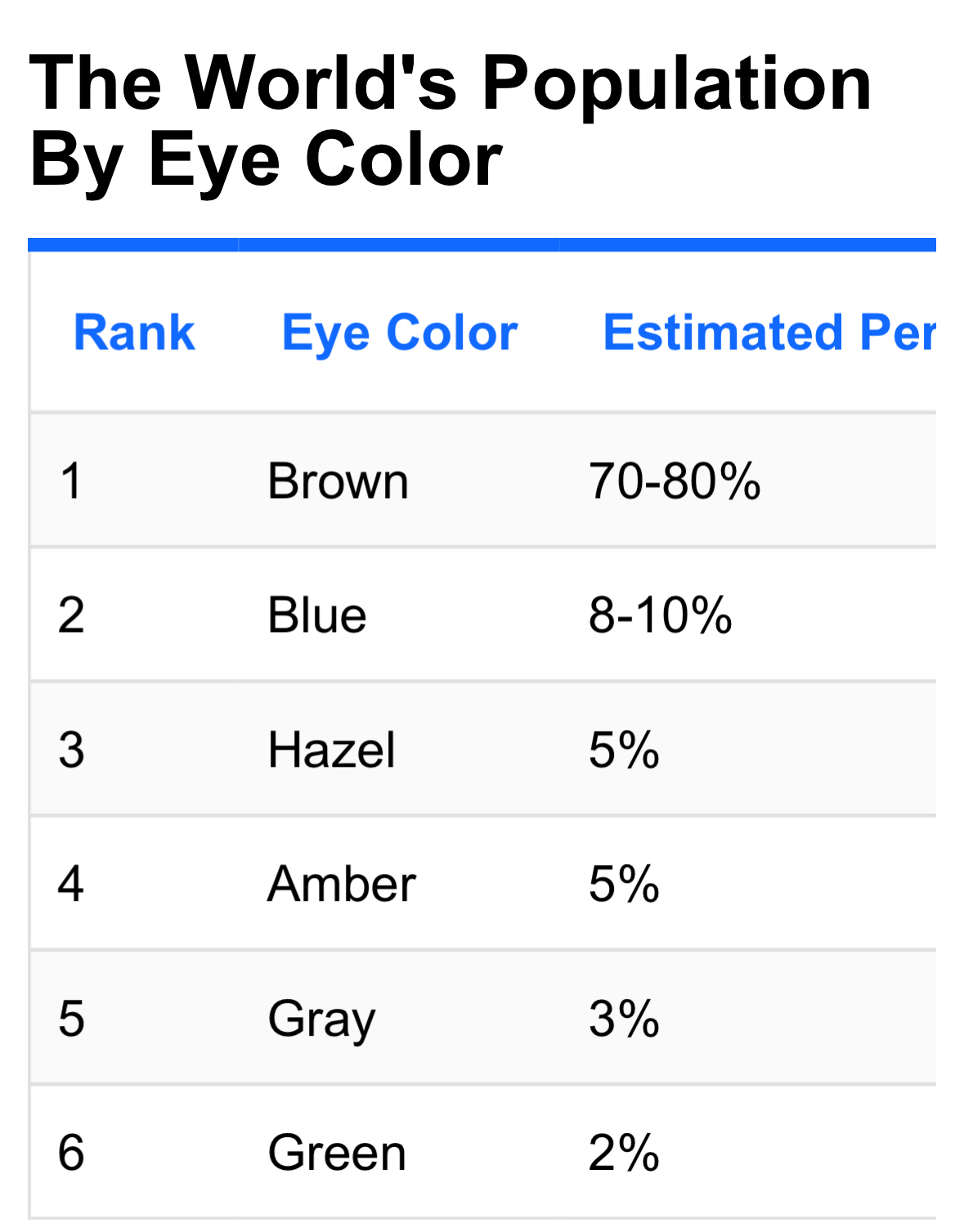Viewport: 964px width, 1232px height.
Task: Click rank number 6 cell
Action: point(71,1153)
